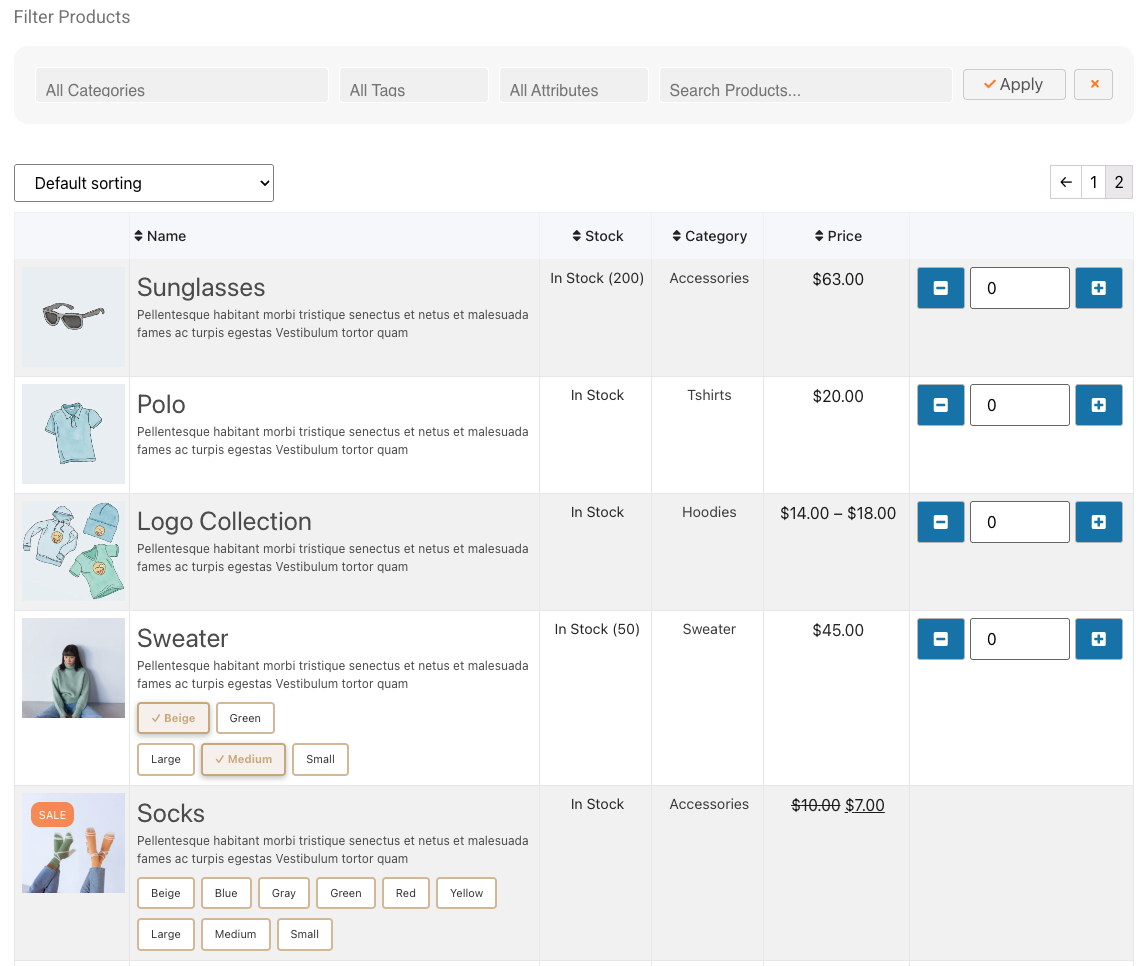The width and height of the screenshot is (1147, 966).
Task: Go to page 1 in pagination
Action: click(1093, 182)
